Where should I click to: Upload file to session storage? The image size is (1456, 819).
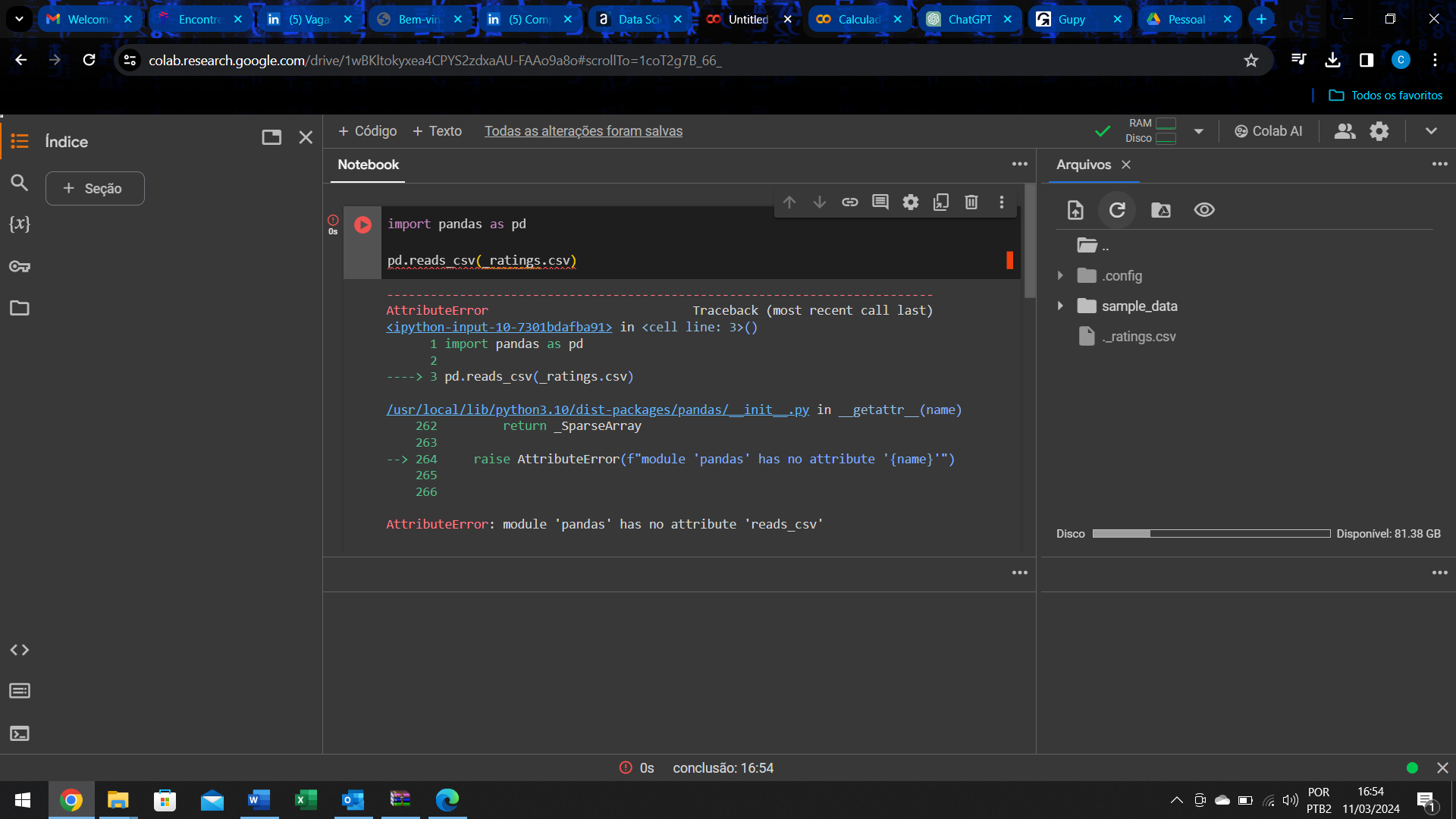1075,210
